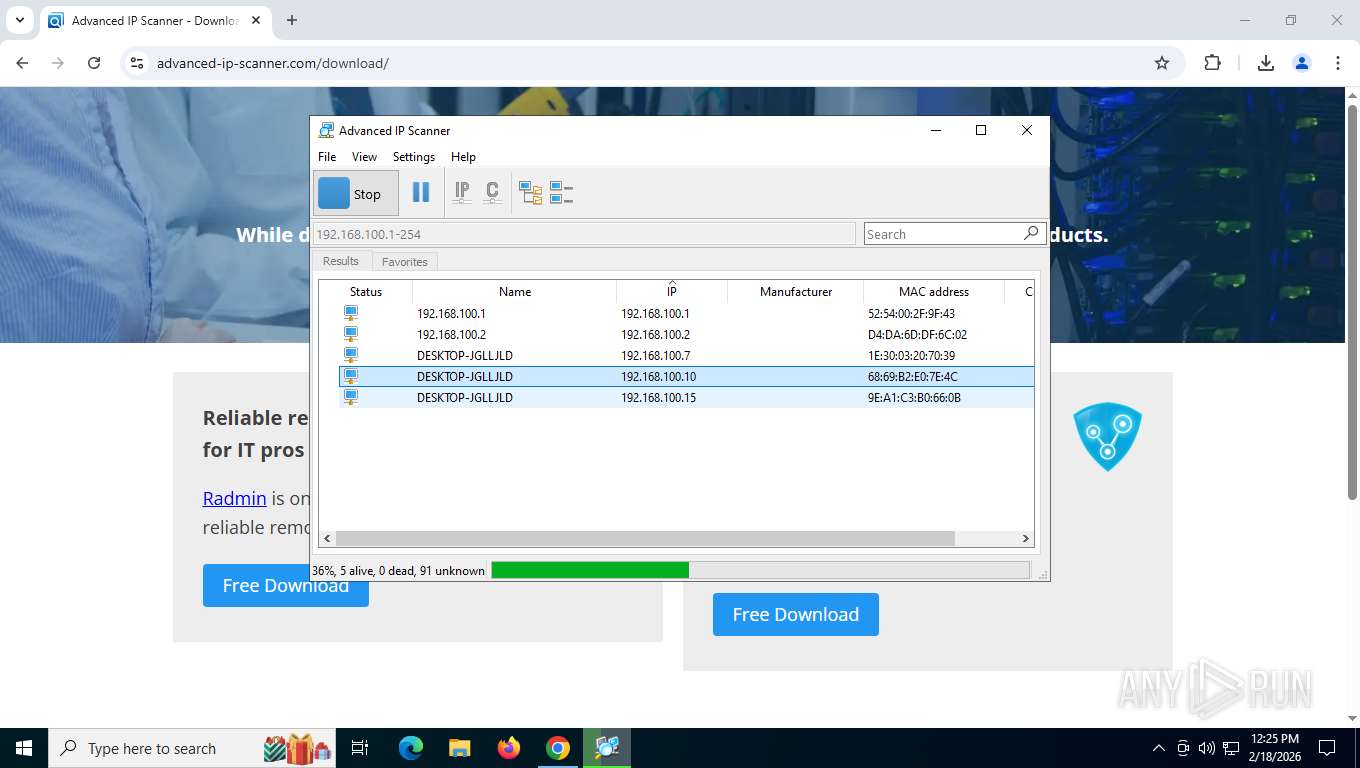
Task: Click the horizontal scrollbar left arrow in results
Action: click(x=327, y=539)
